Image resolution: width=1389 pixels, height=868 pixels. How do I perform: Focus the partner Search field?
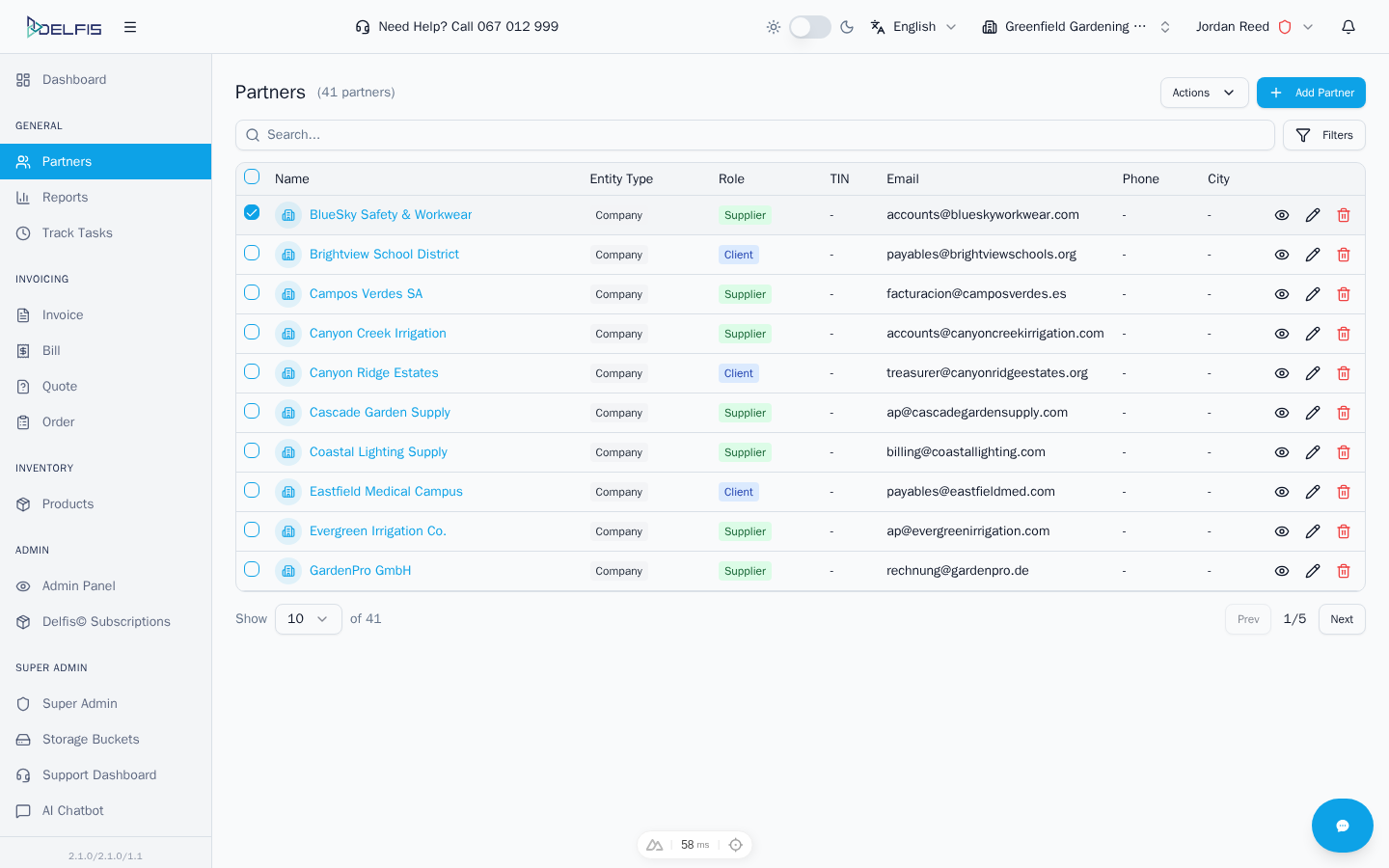[754, 135]
